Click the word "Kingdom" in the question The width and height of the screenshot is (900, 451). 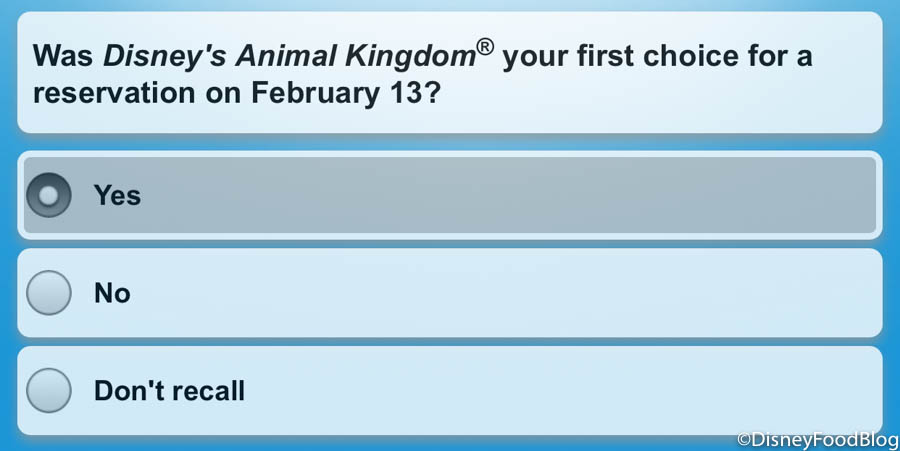click(x=418, y=57)
